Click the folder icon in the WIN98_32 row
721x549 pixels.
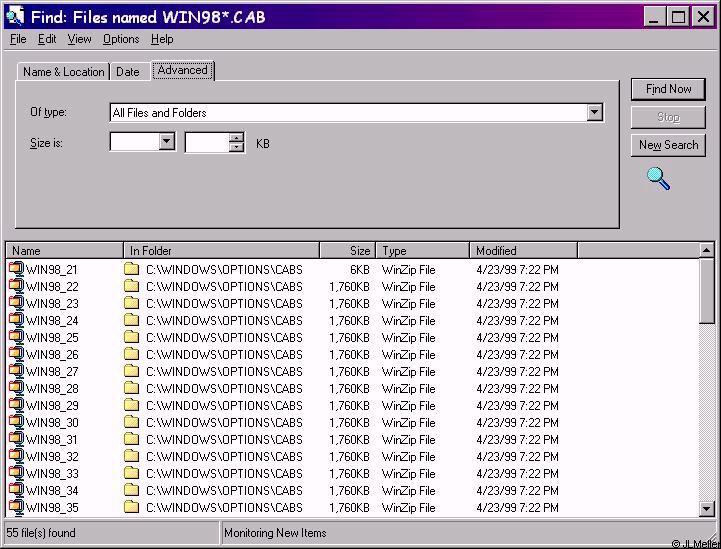point(132,456)
